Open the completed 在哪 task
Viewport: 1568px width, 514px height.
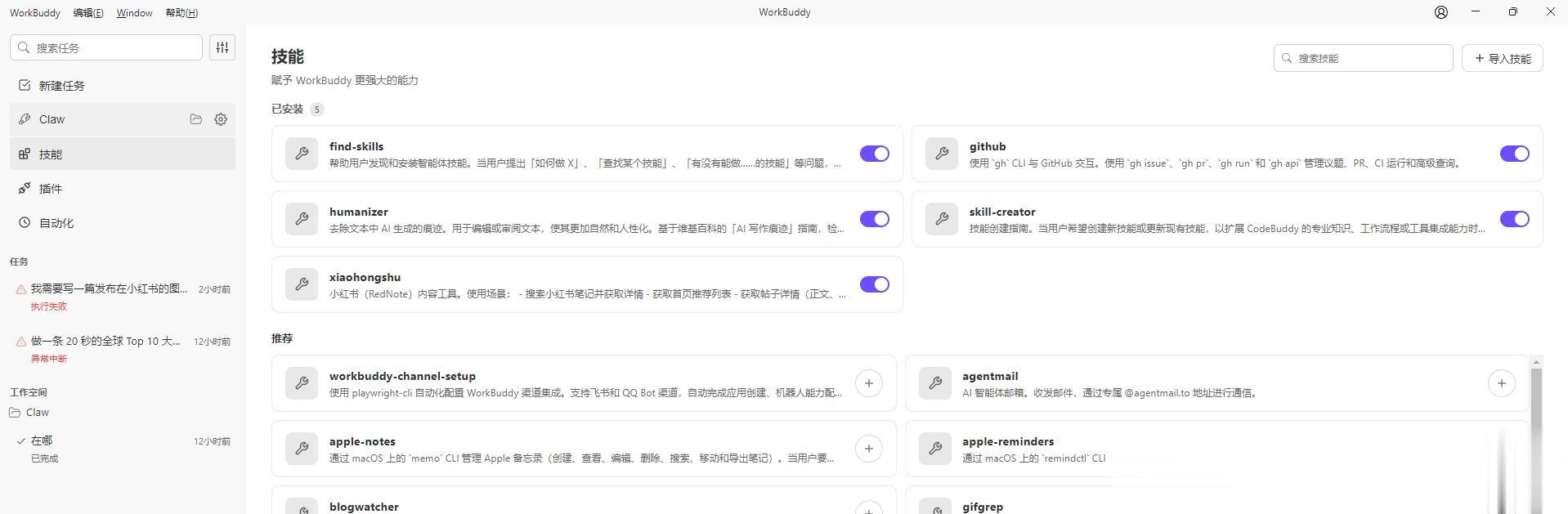pos(123,449)
